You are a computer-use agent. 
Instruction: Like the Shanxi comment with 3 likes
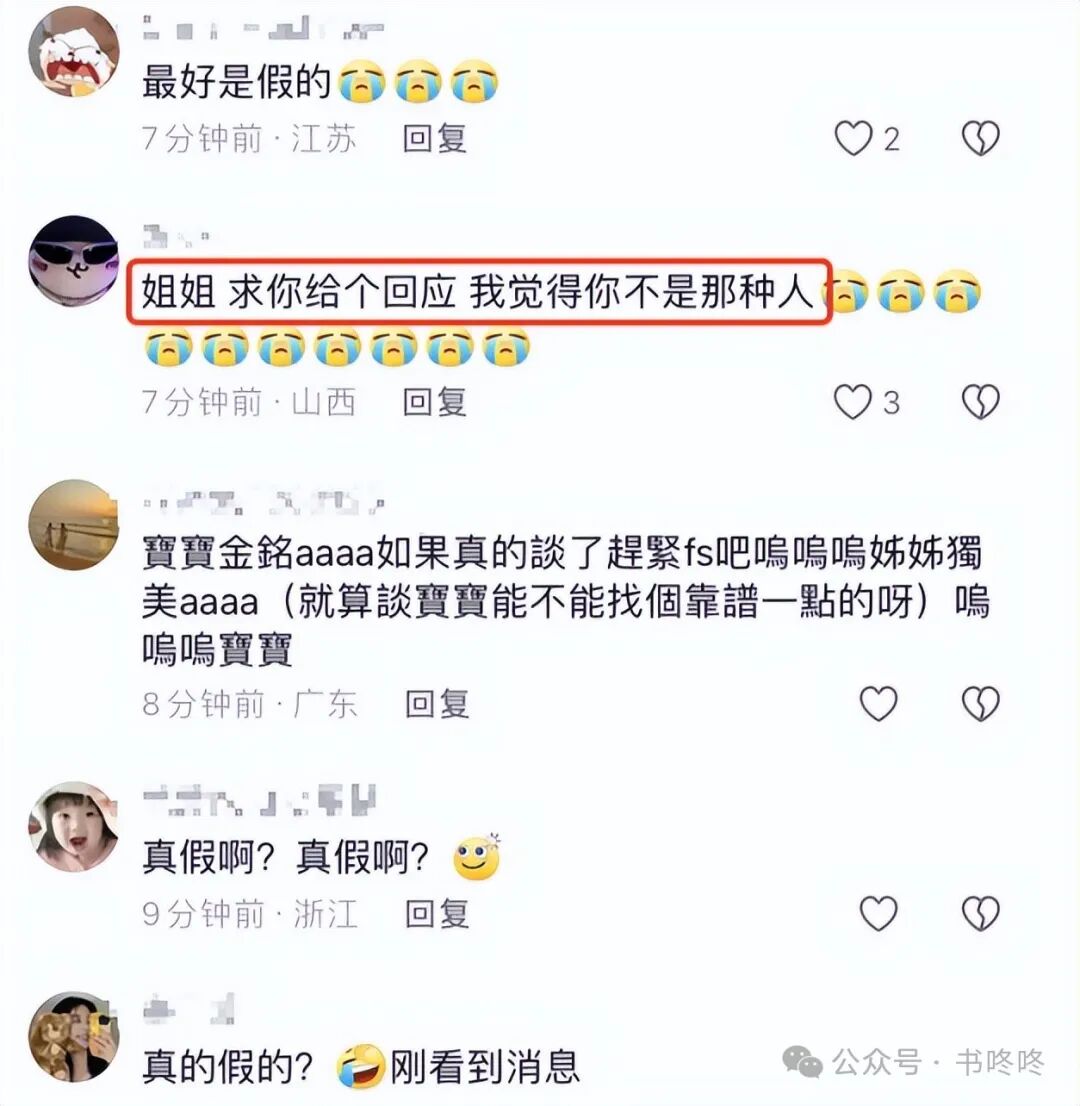[x=854, y=402]
